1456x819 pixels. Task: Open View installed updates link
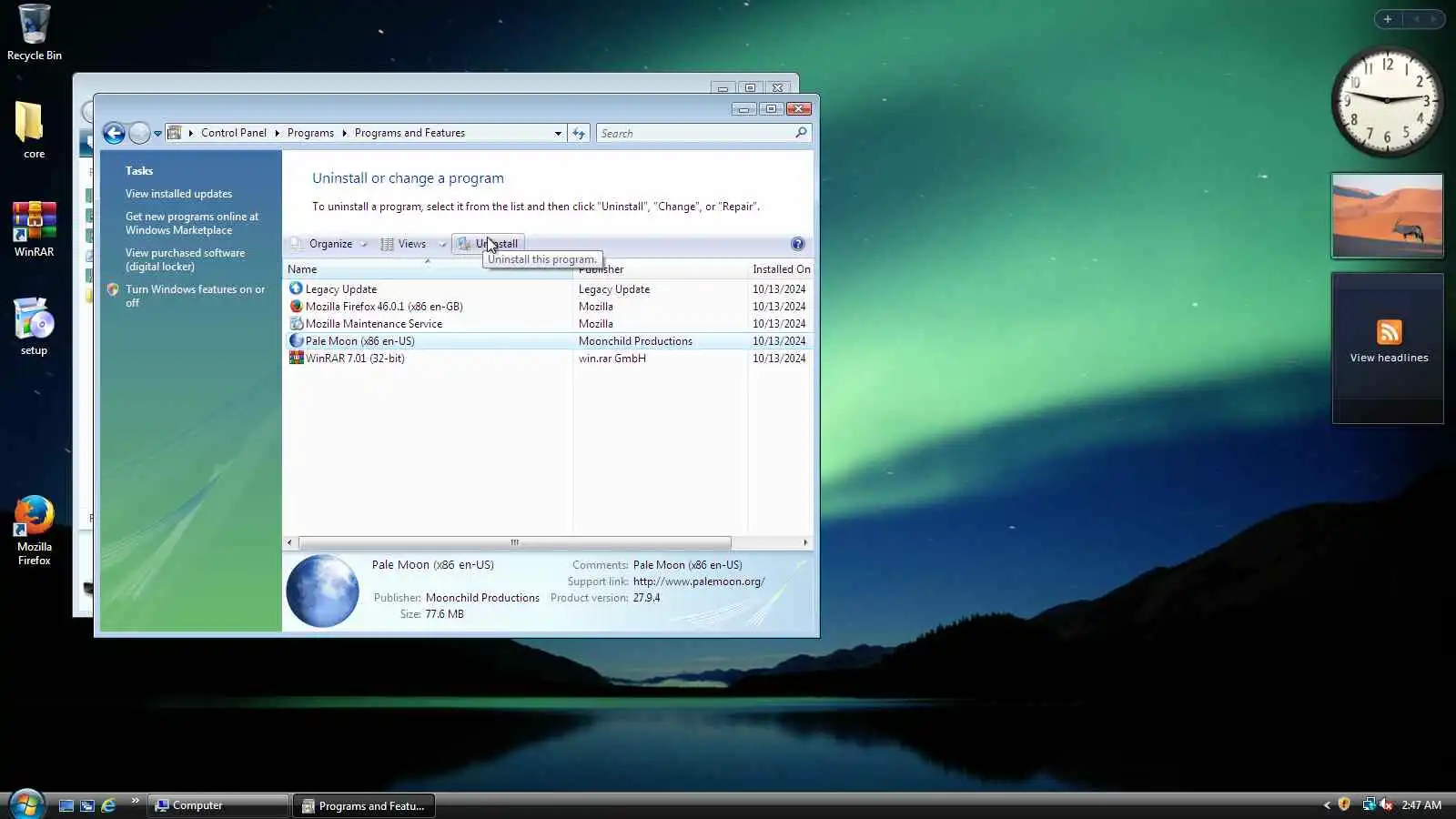178,194
